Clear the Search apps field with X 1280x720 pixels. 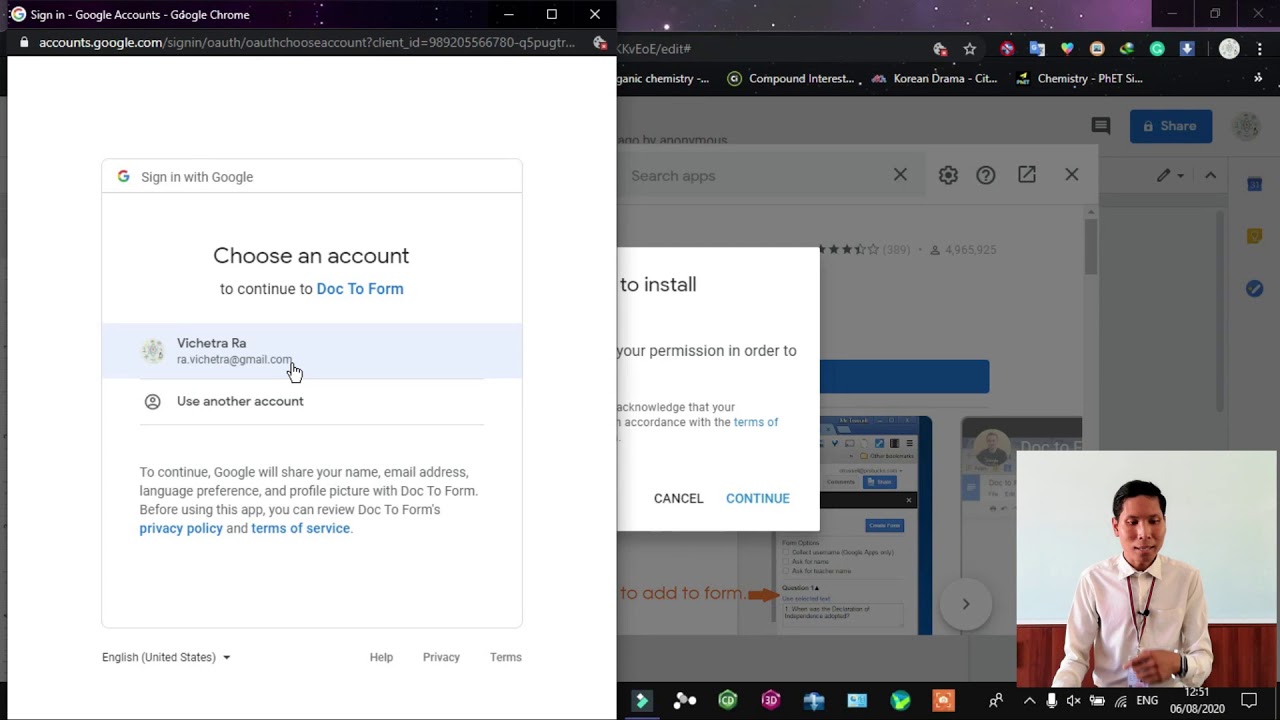point(900,175)
